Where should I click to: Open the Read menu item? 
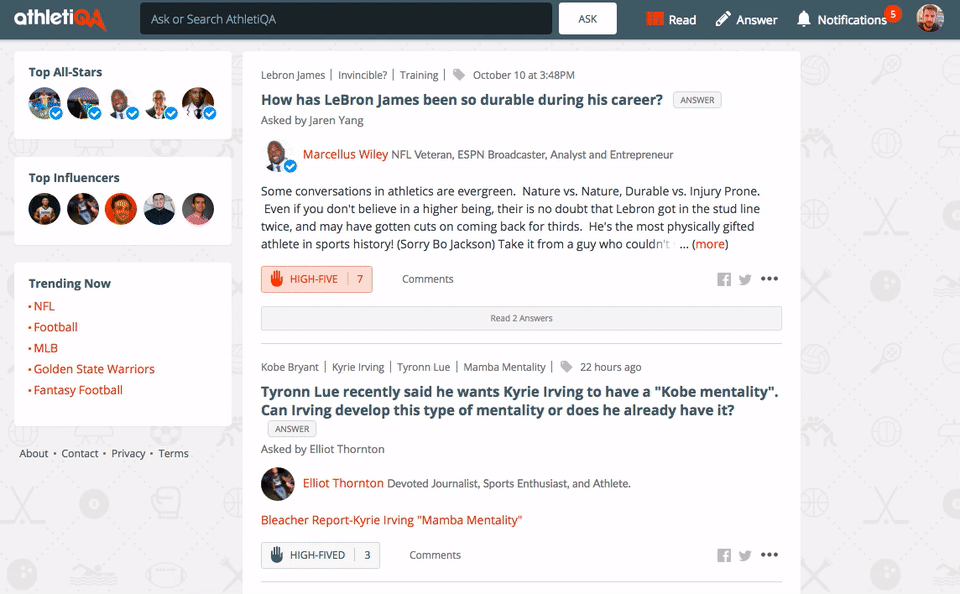coord(671,20)
